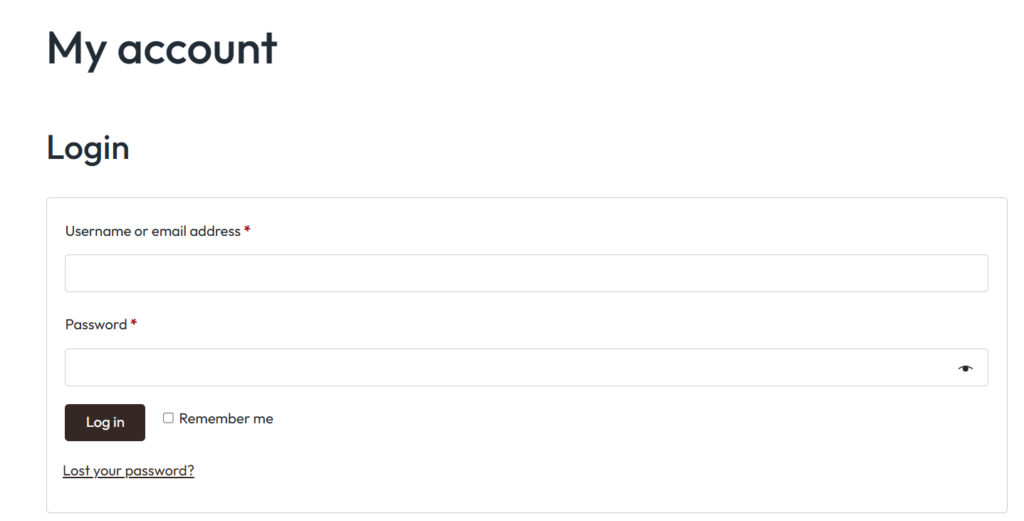Click the Login section heading
This screenshot has width=1024, height=521.
tap(88, 147)
